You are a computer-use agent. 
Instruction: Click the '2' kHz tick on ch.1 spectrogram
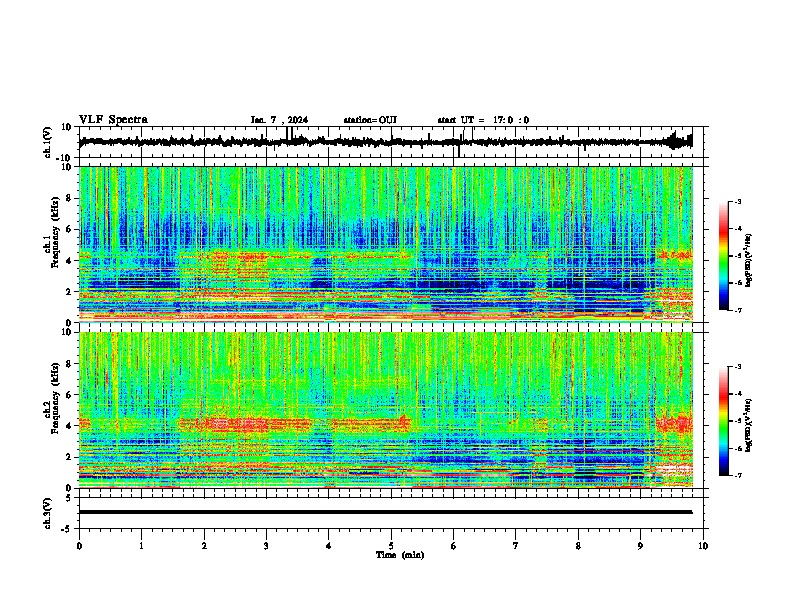click(x=69, y=291)
